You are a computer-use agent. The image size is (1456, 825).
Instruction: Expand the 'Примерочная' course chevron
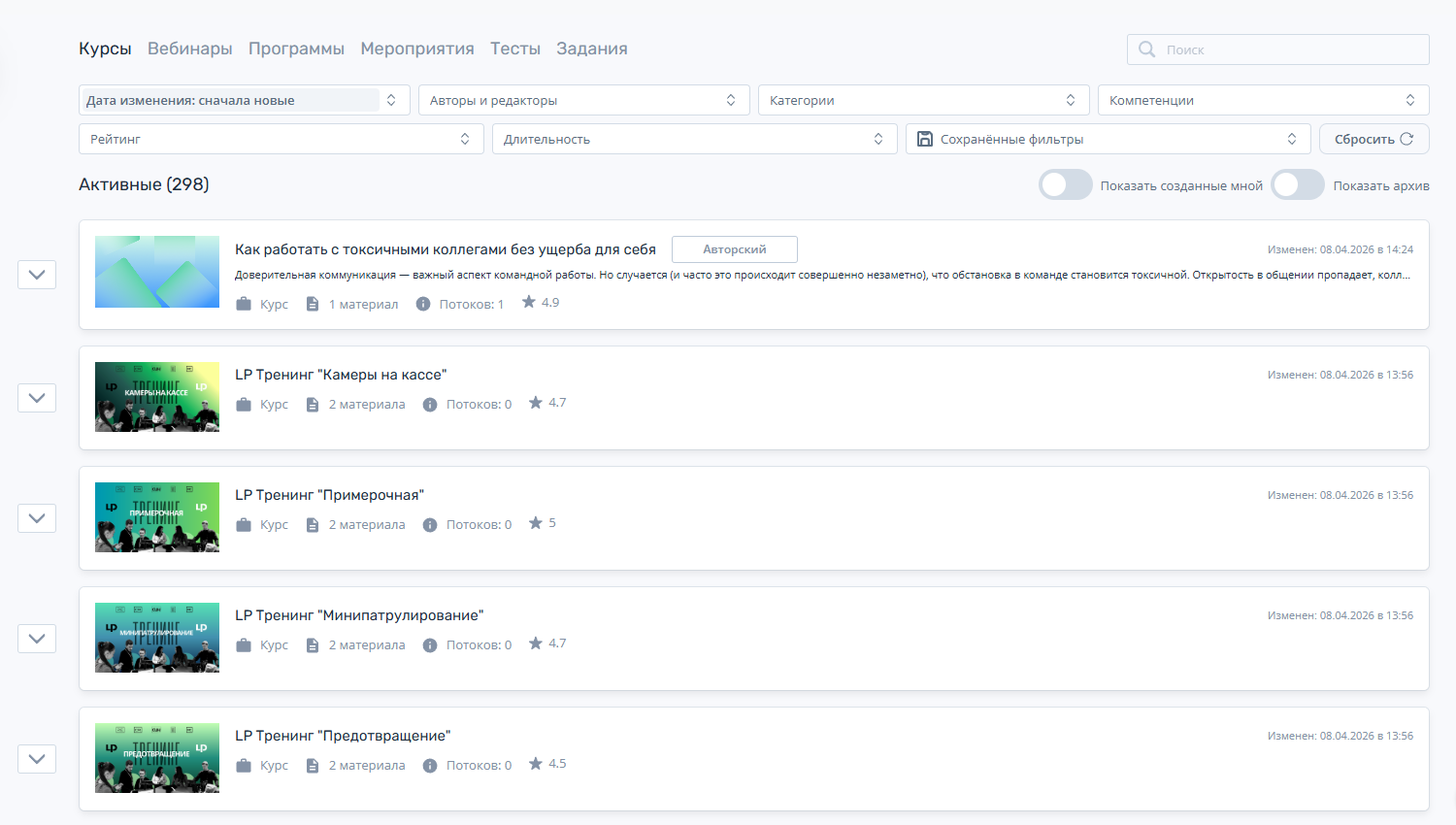pyautogui.click(x=37, y=518)
